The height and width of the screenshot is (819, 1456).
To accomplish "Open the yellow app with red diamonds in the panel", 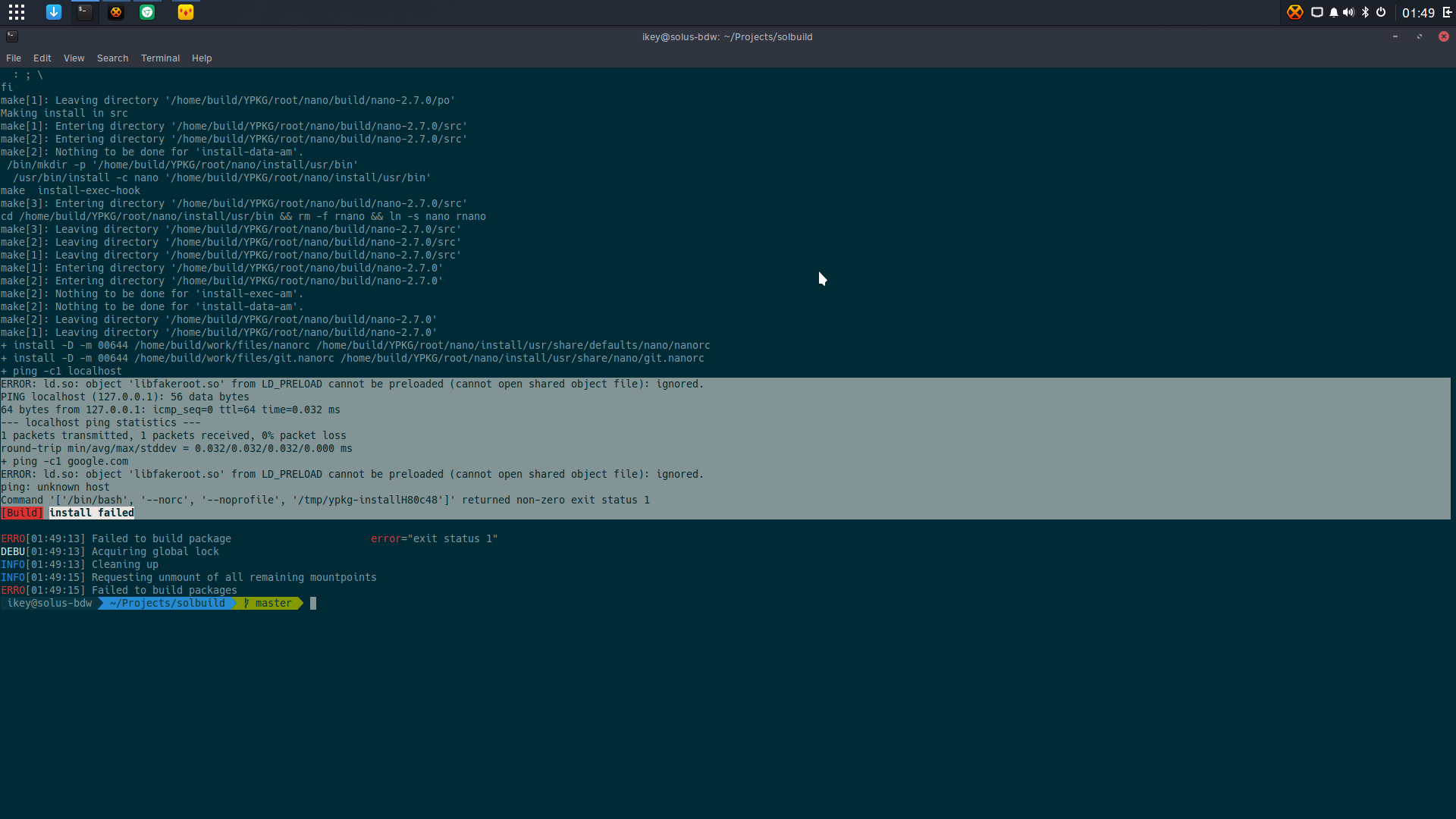I will coord(186,12).
